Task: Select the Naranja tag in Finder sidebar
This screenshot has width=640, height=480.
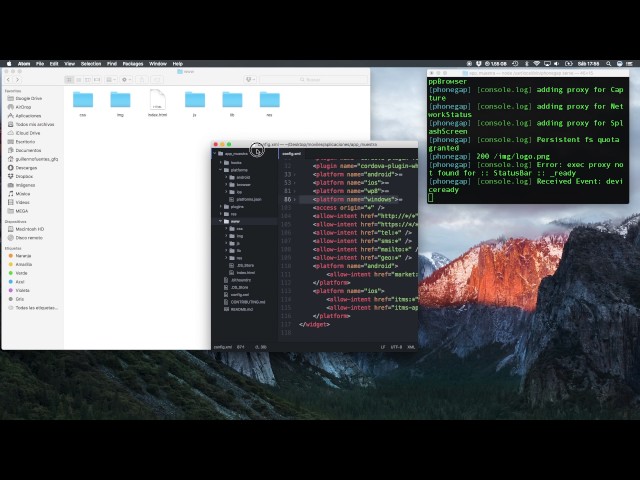Action: [x=23, y=256]
